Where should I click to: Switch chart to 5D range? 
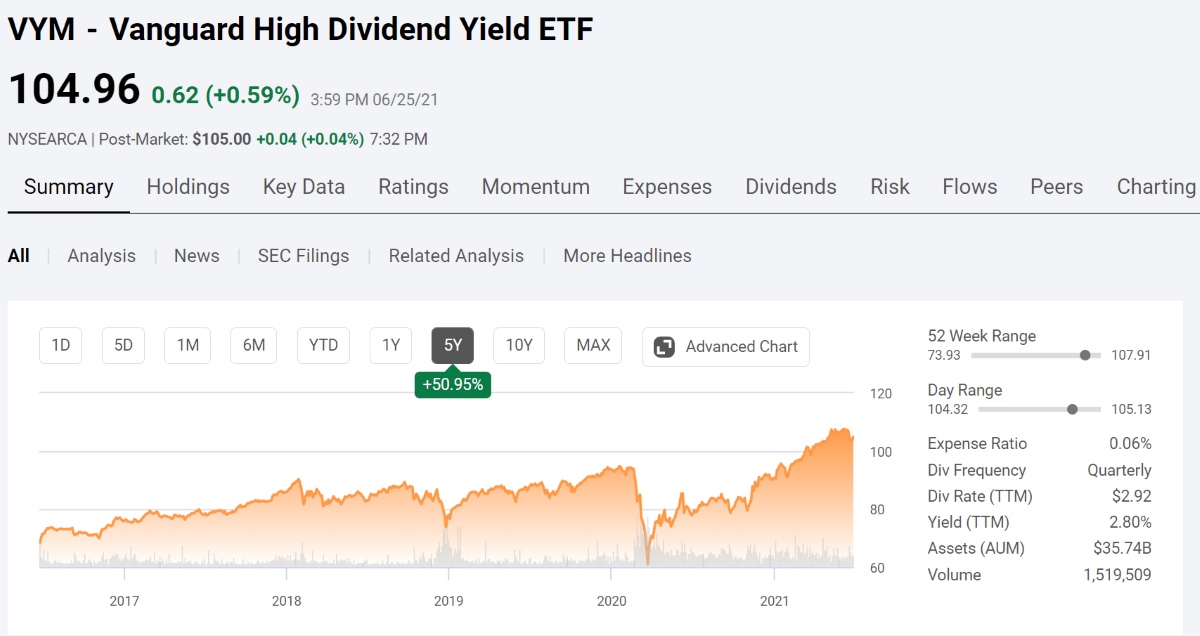pos(123,345)
